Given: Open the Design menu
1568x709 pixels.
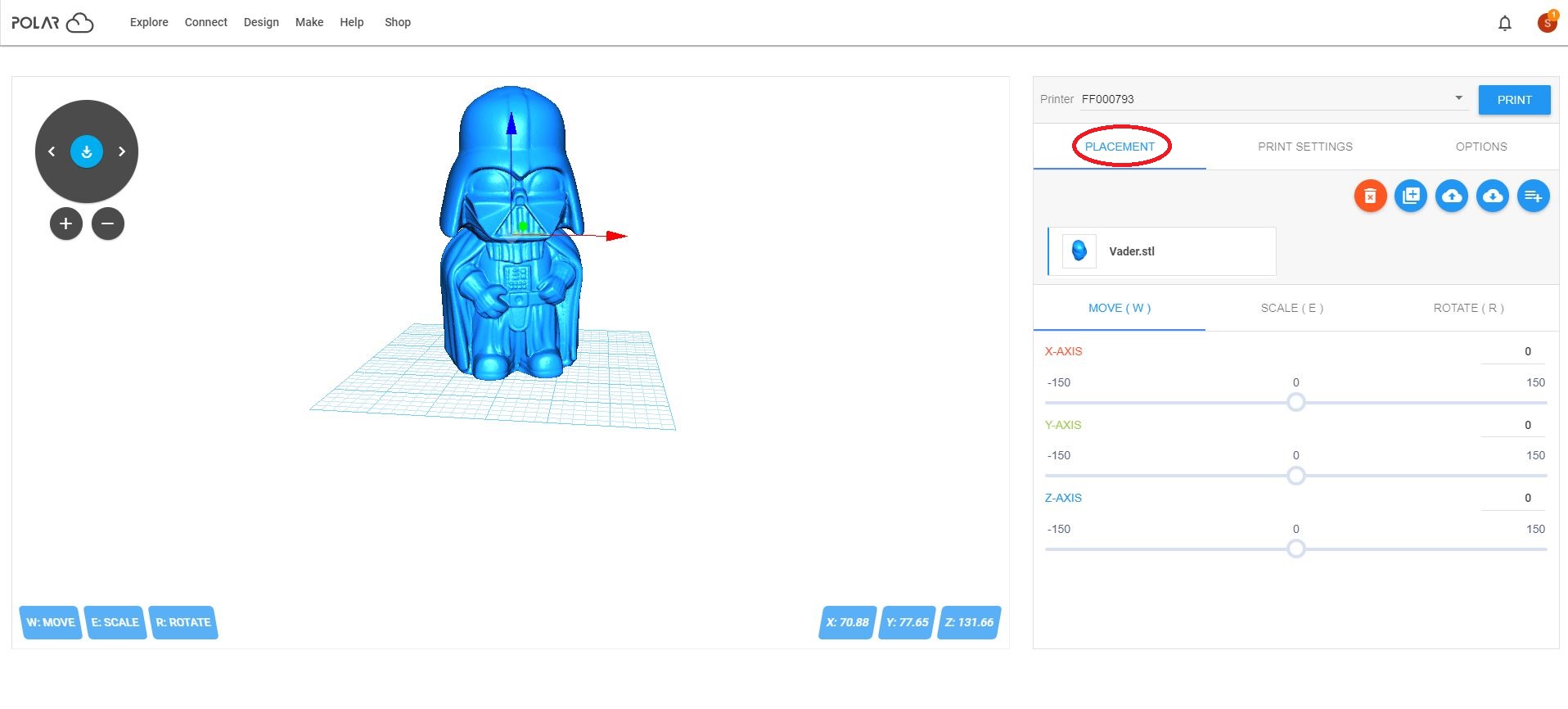Looking at the screenshot, I should (261, 22).
